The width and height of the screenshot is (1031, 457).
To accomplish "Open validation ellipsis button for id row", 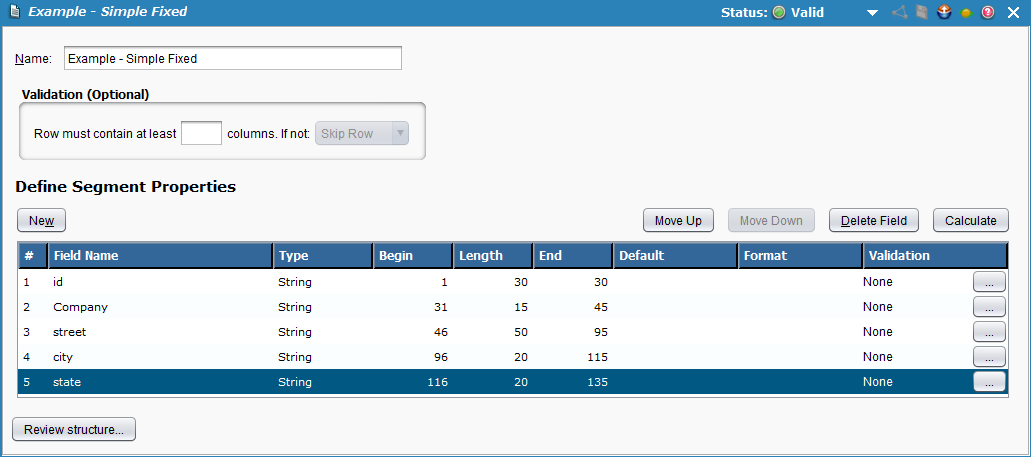I will (988, 283).
